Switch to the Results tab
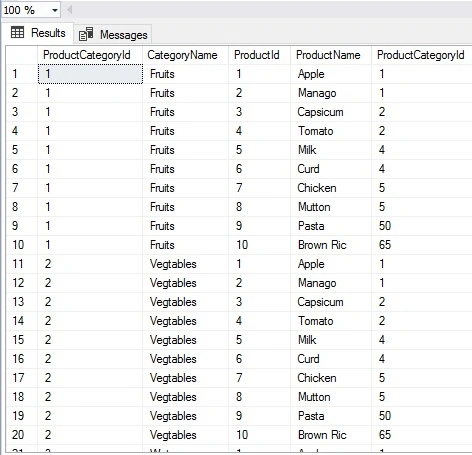Viewport: 472px width, 455px height. pyautogui.click(x=38, y=33)
